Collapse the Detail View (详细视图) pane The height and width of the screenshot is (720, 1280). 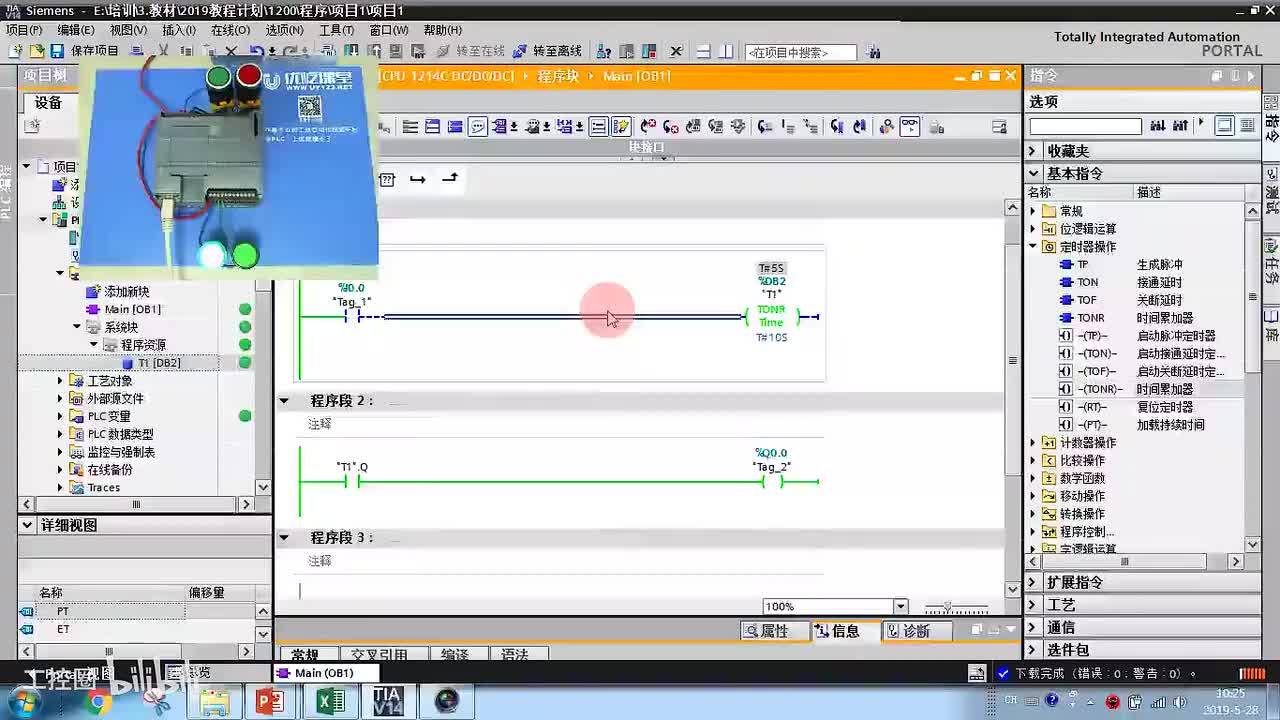[x=28, y=525]
